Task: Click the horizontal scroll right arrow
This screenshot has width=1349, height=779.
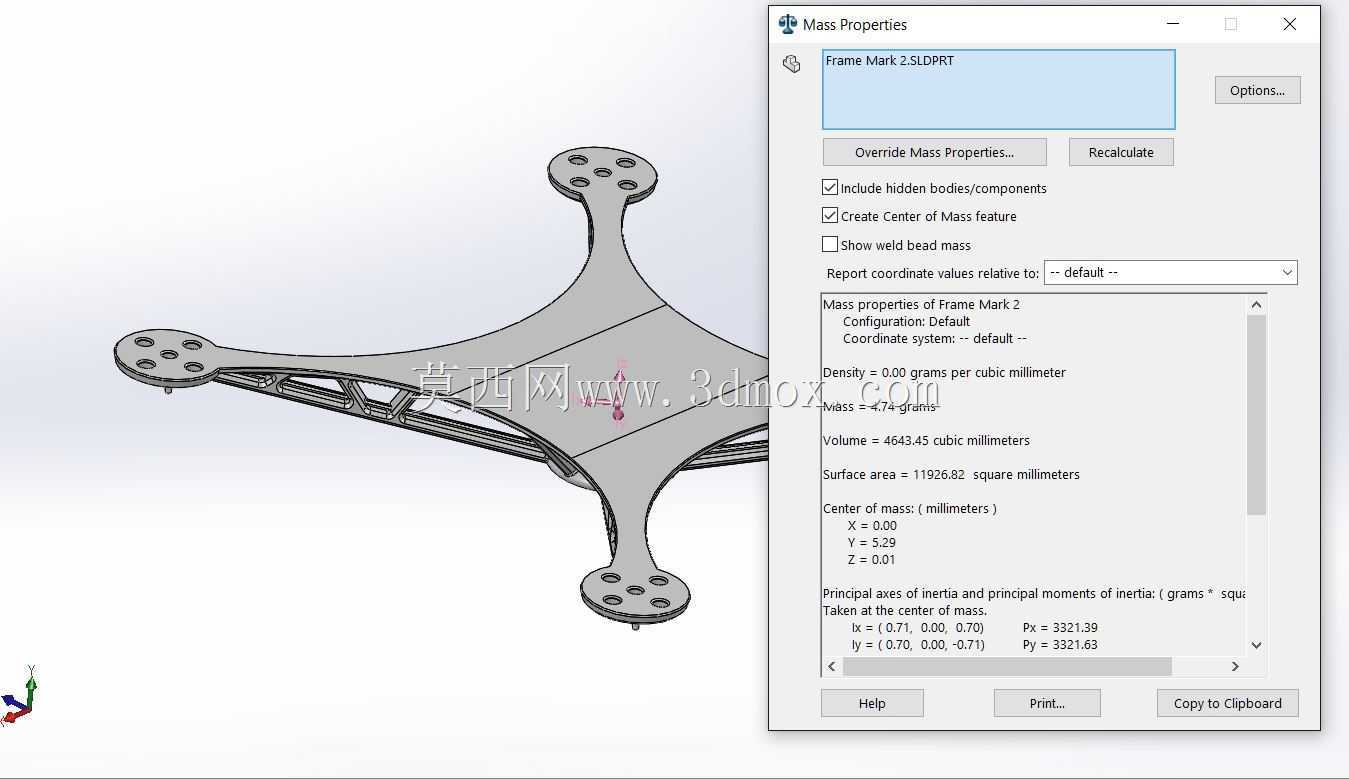Action: (x=1235, y=666)
